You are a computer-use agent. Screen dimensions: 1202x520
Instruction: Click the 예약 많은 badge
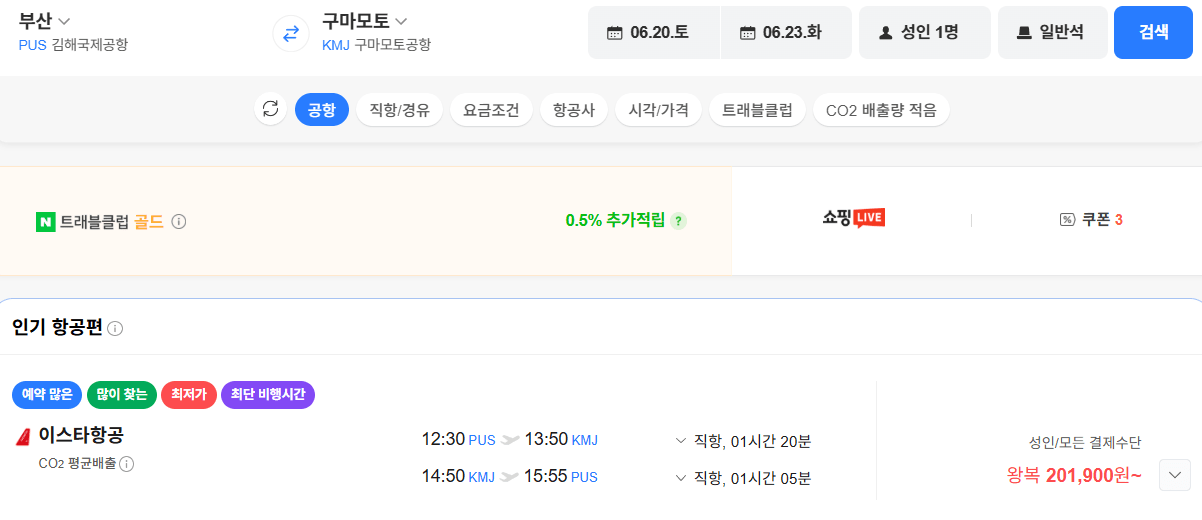pyautogui.click(x=47, y=395)
